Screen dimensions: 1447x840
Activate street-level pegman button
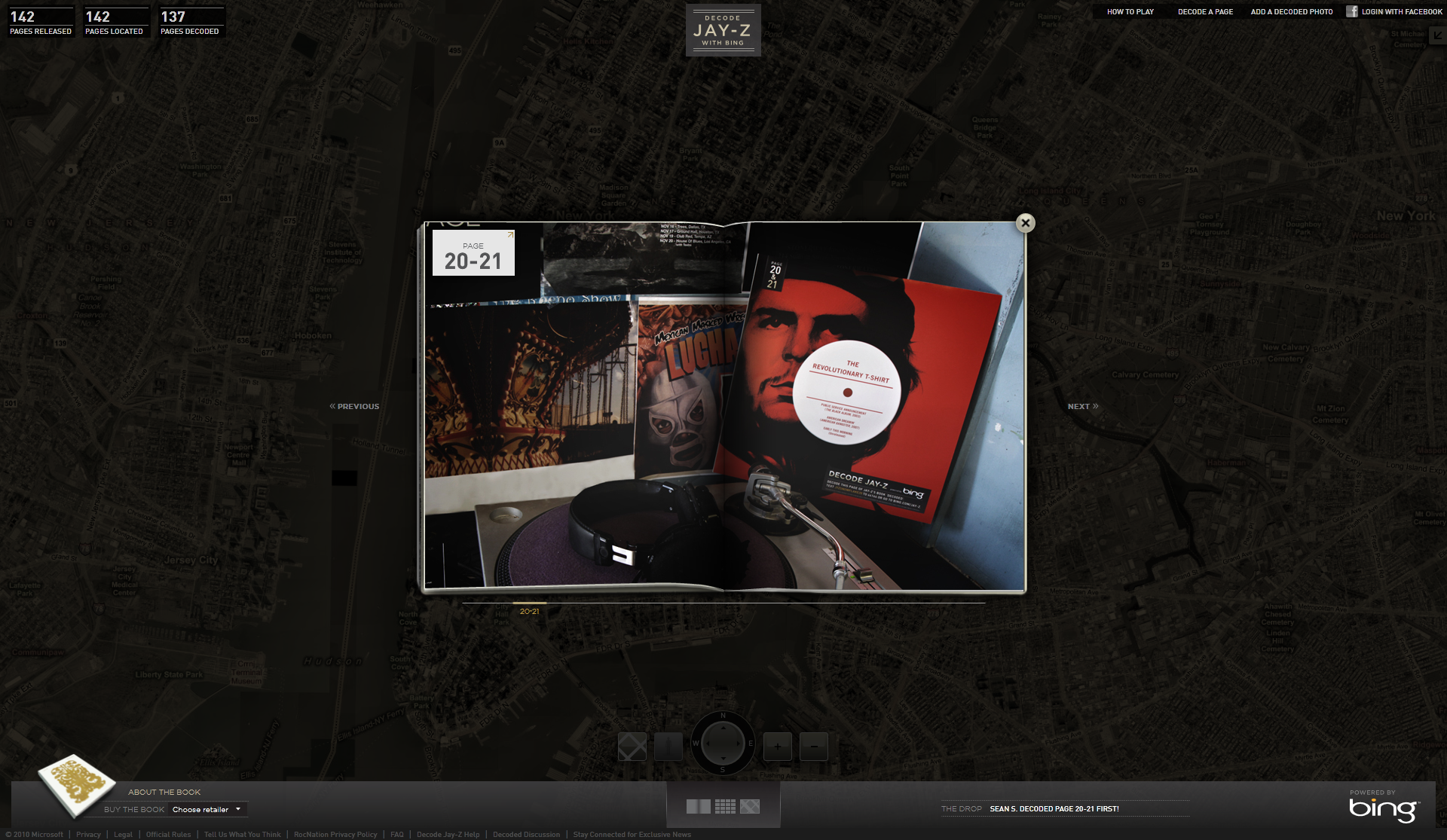coord(668,747)
